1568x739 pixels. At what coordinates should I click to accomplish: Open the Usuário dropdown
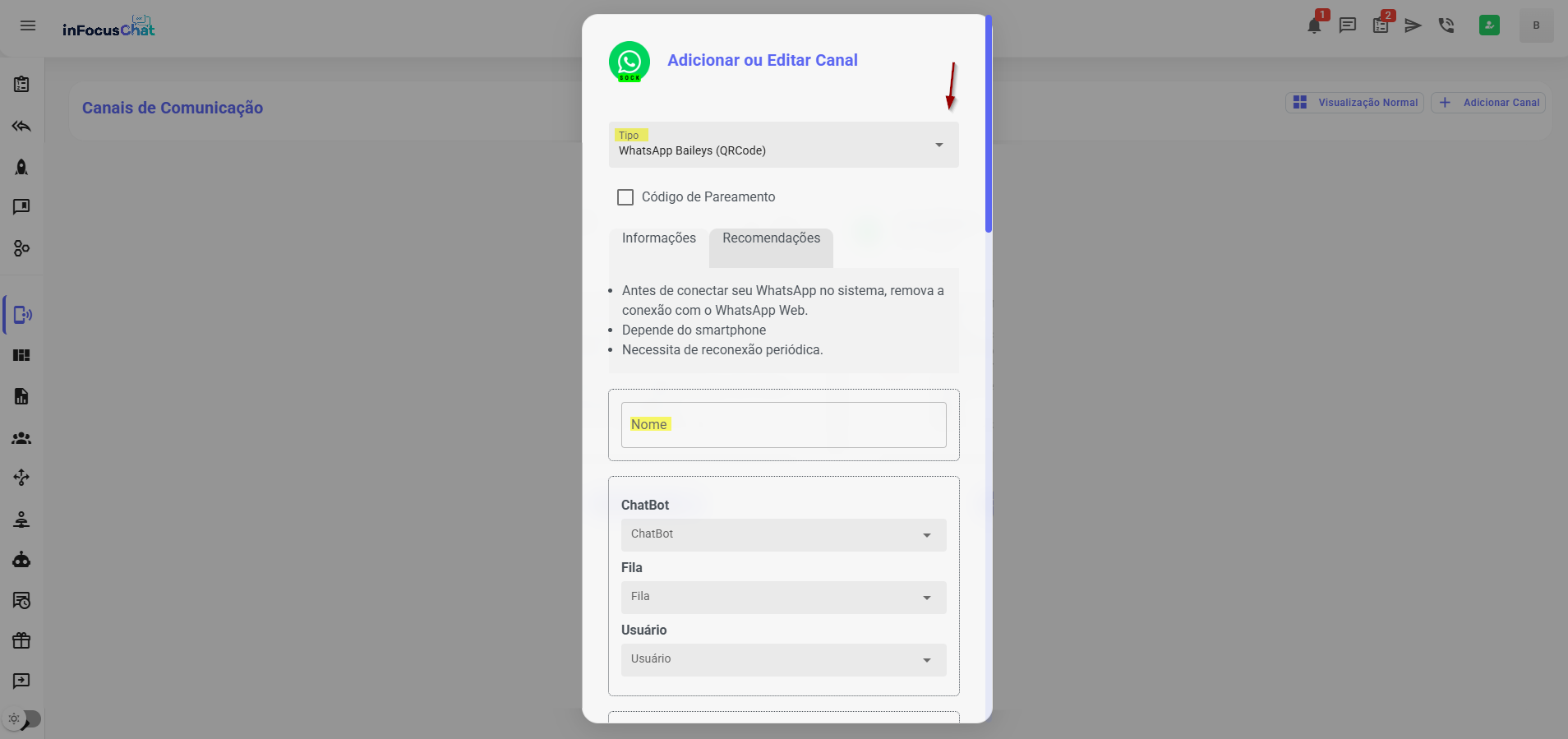783,660
